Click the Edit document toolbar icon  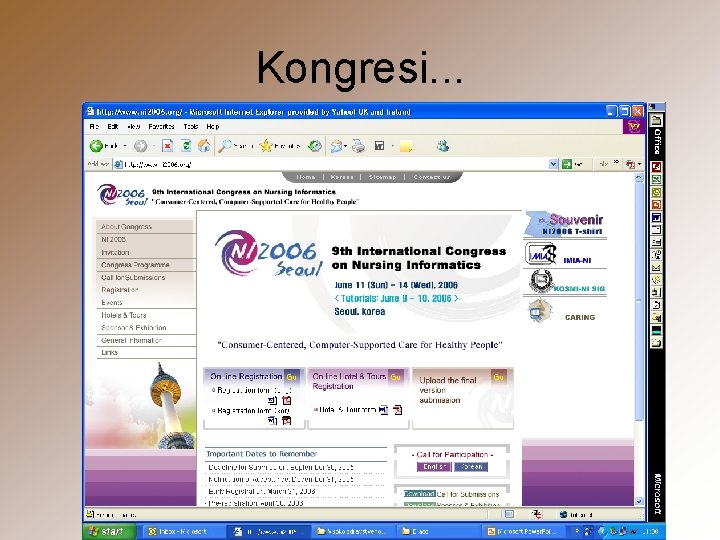click(x=380, y=146)
